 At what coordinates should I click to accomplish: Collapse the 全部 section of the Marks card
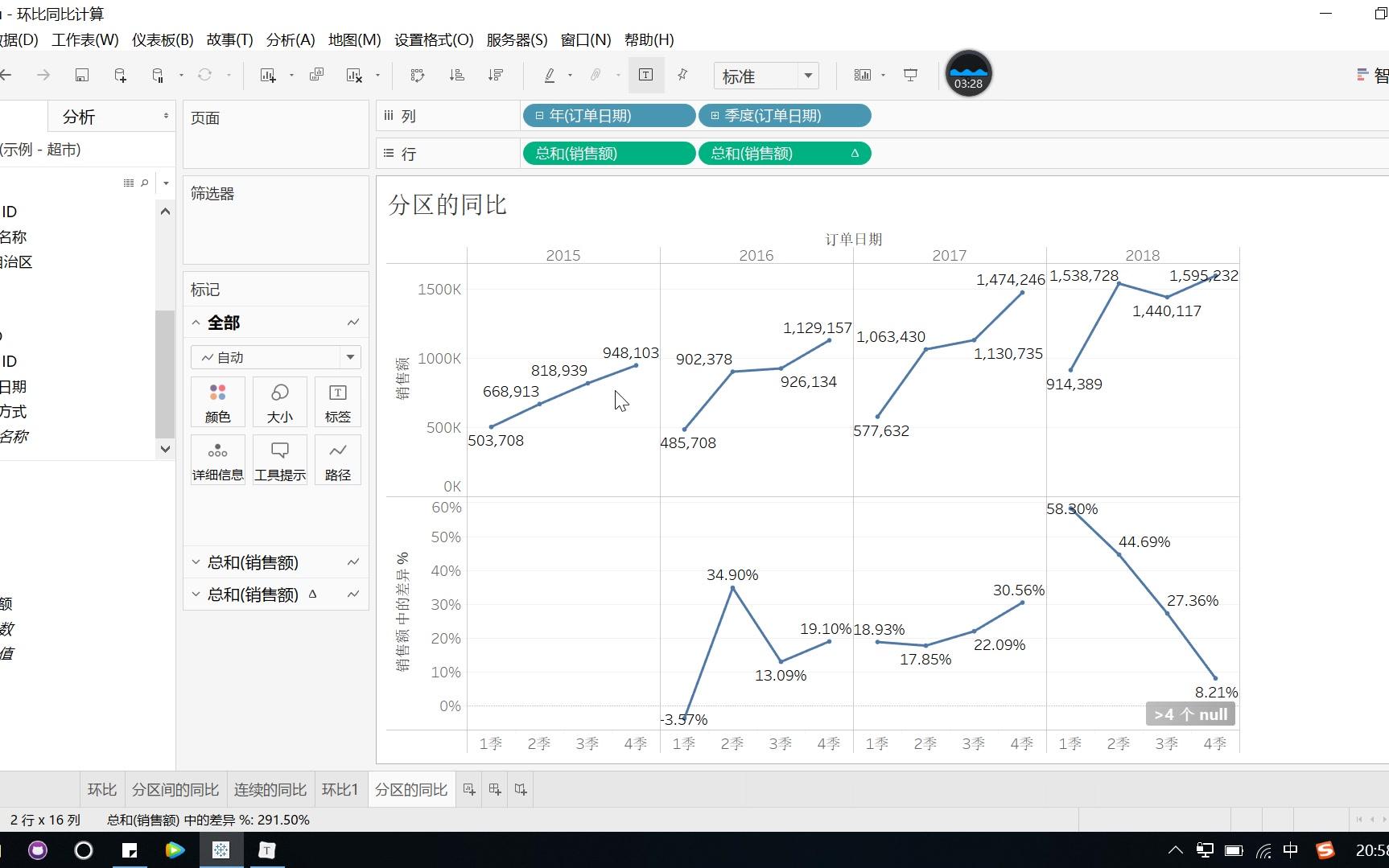click(x=196, y=322)
